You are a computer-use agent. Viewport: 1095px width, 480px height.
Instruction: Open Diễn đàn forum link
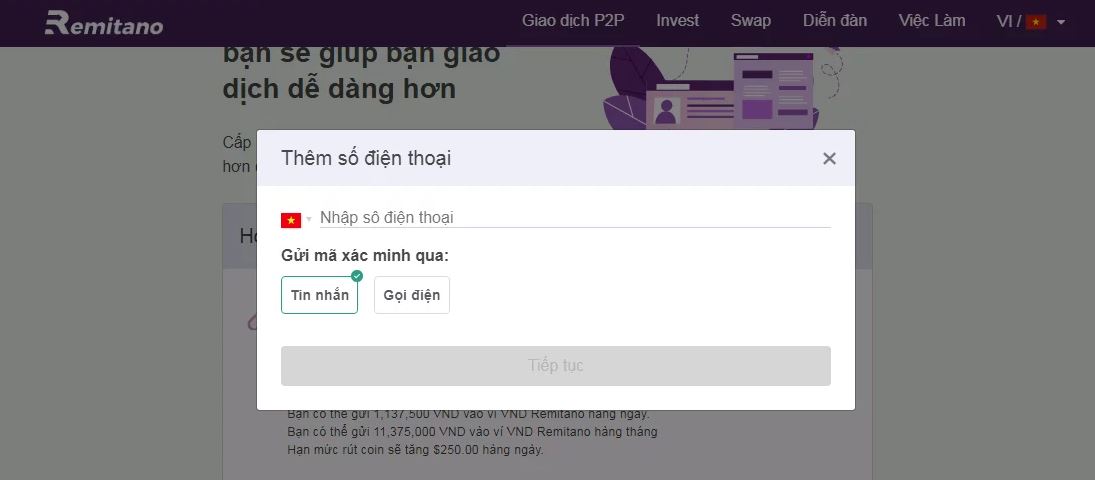click(x=835, y=21)
